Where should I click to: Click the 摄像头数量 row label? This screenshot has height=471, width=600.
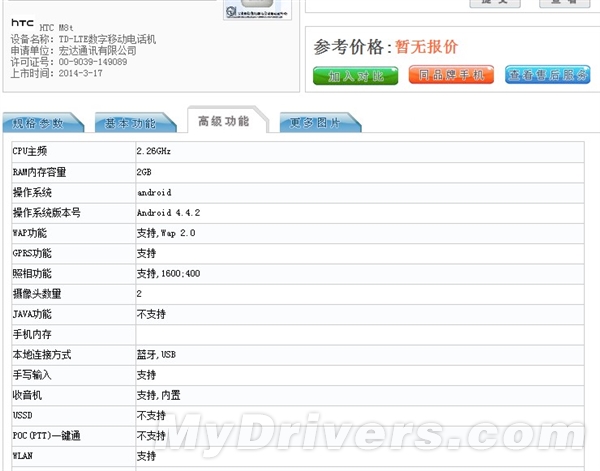pyautogui.click(x=36, y=294)
